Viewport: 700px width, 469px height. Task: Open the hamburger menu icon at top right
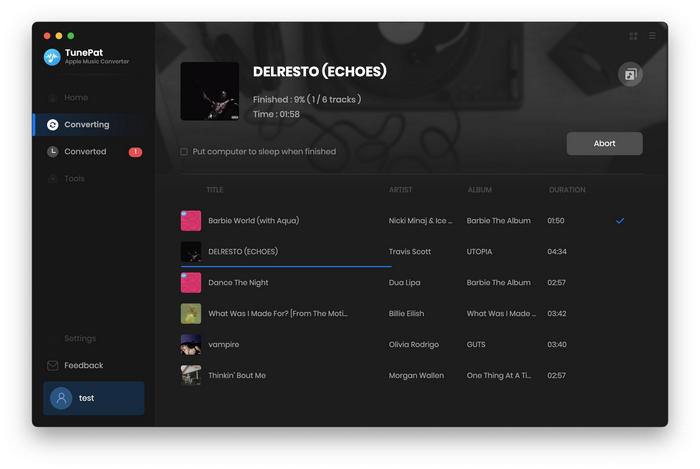[652, 36]
